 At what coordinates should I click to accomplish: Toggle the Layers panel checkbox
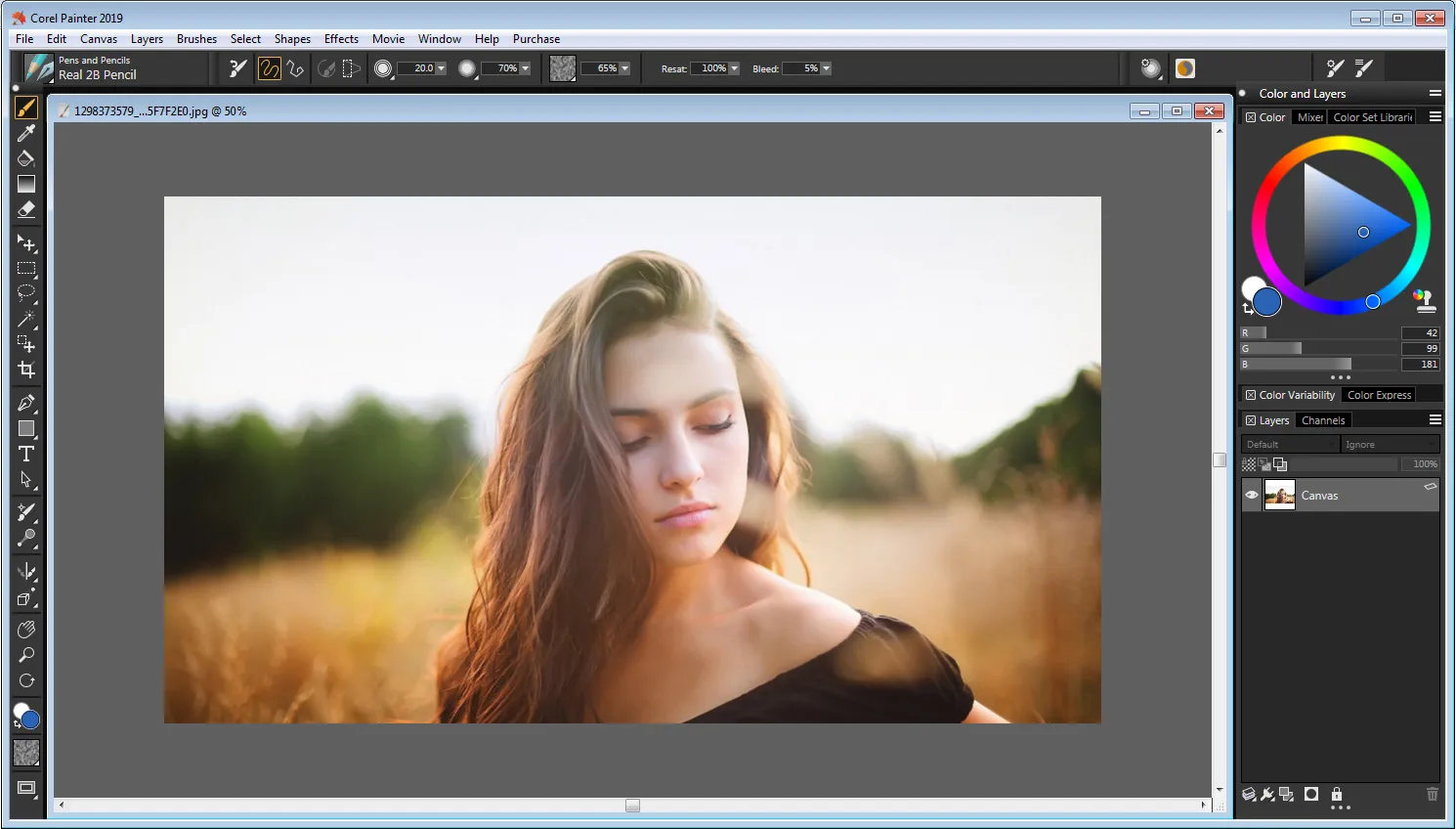tap(1251, 420)
